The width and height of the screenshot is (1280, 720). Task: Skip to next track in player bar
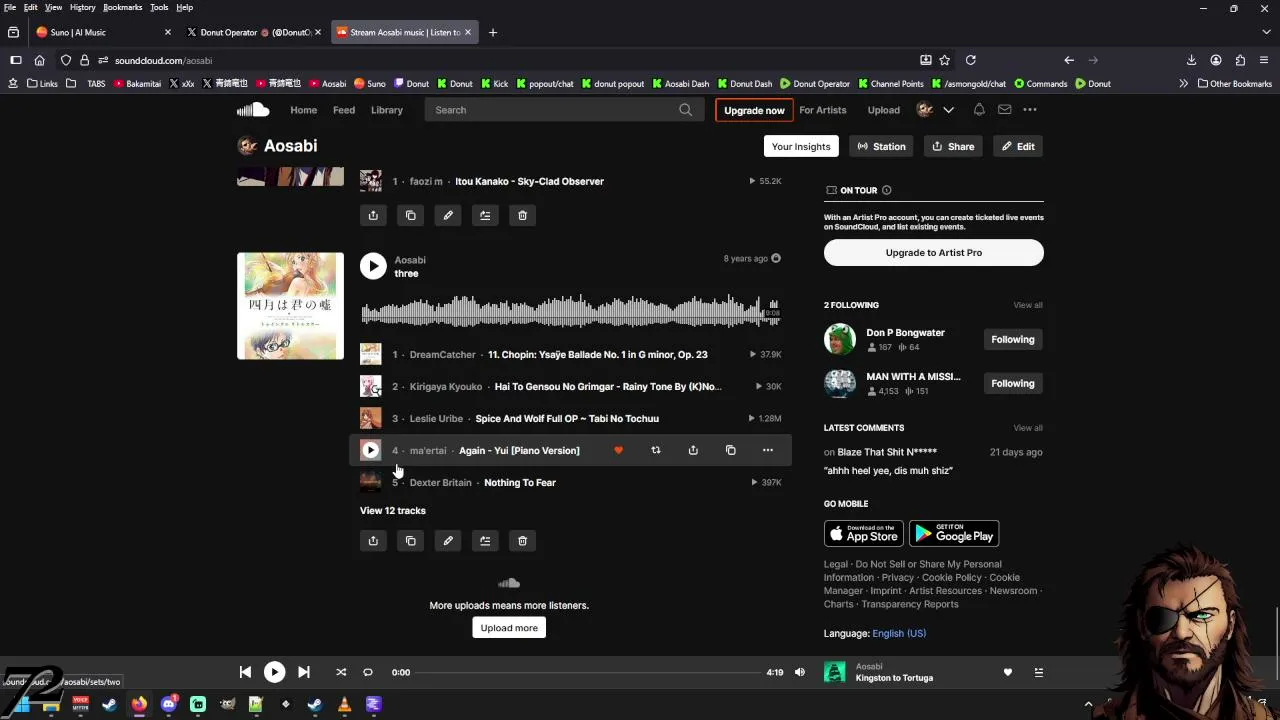point(304,672)
